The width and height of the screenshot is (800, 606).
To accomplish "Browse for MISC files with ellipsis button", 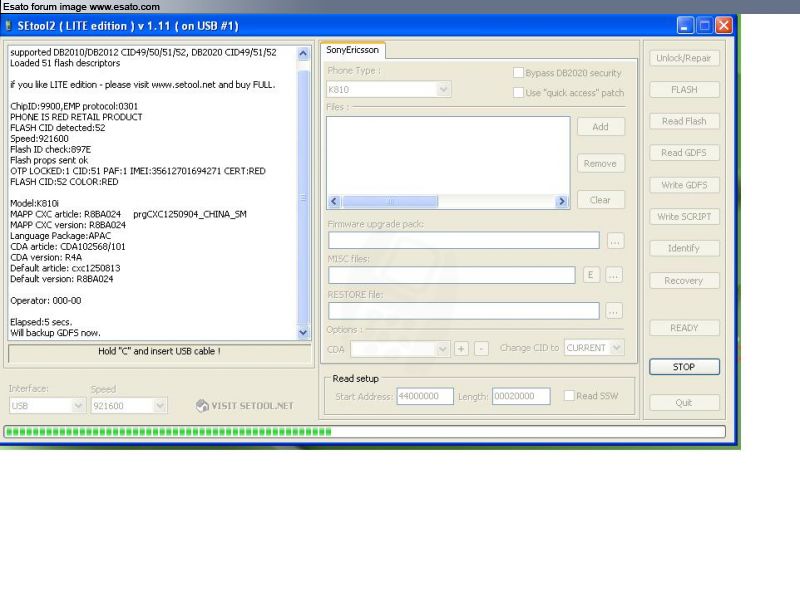I will click(x=614, y=275).
